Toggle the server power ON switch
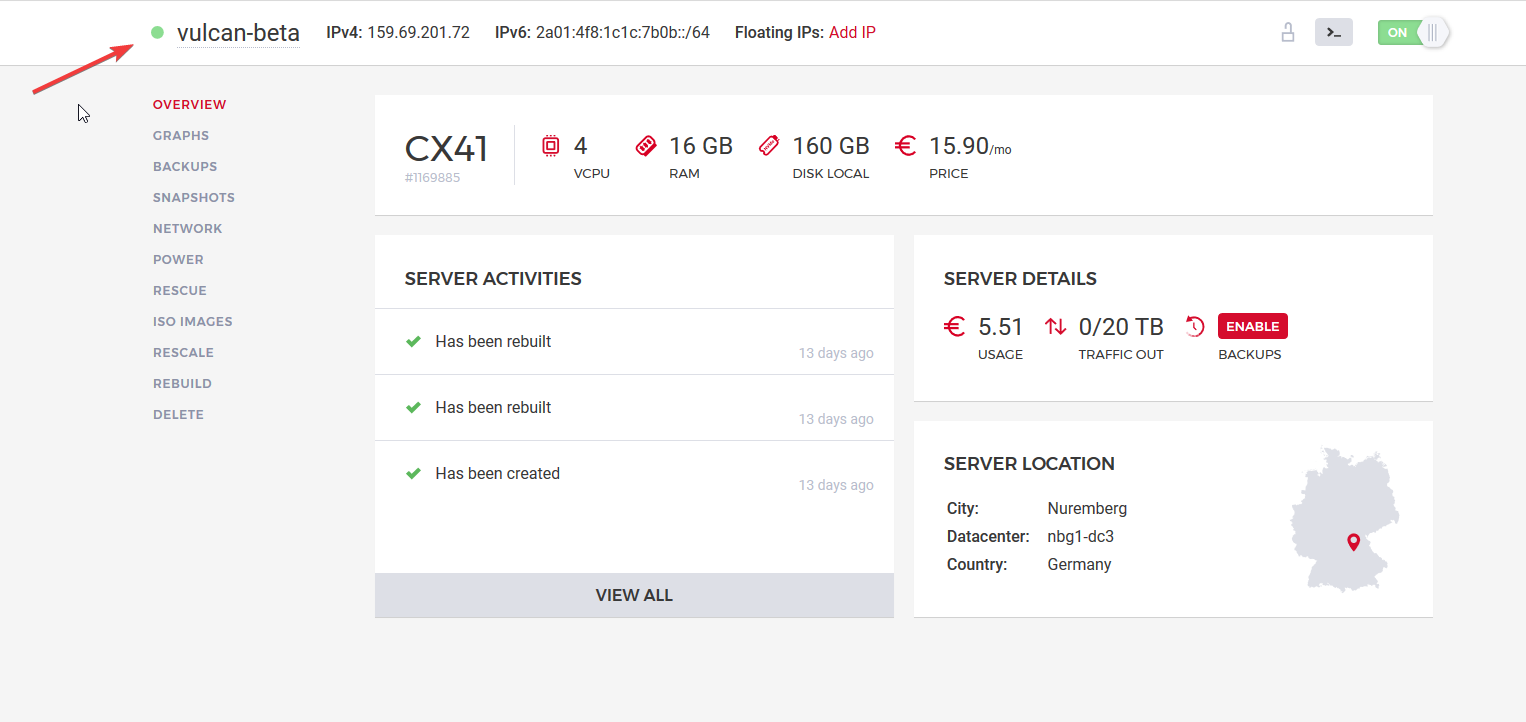 click(x=1412, y=32)
